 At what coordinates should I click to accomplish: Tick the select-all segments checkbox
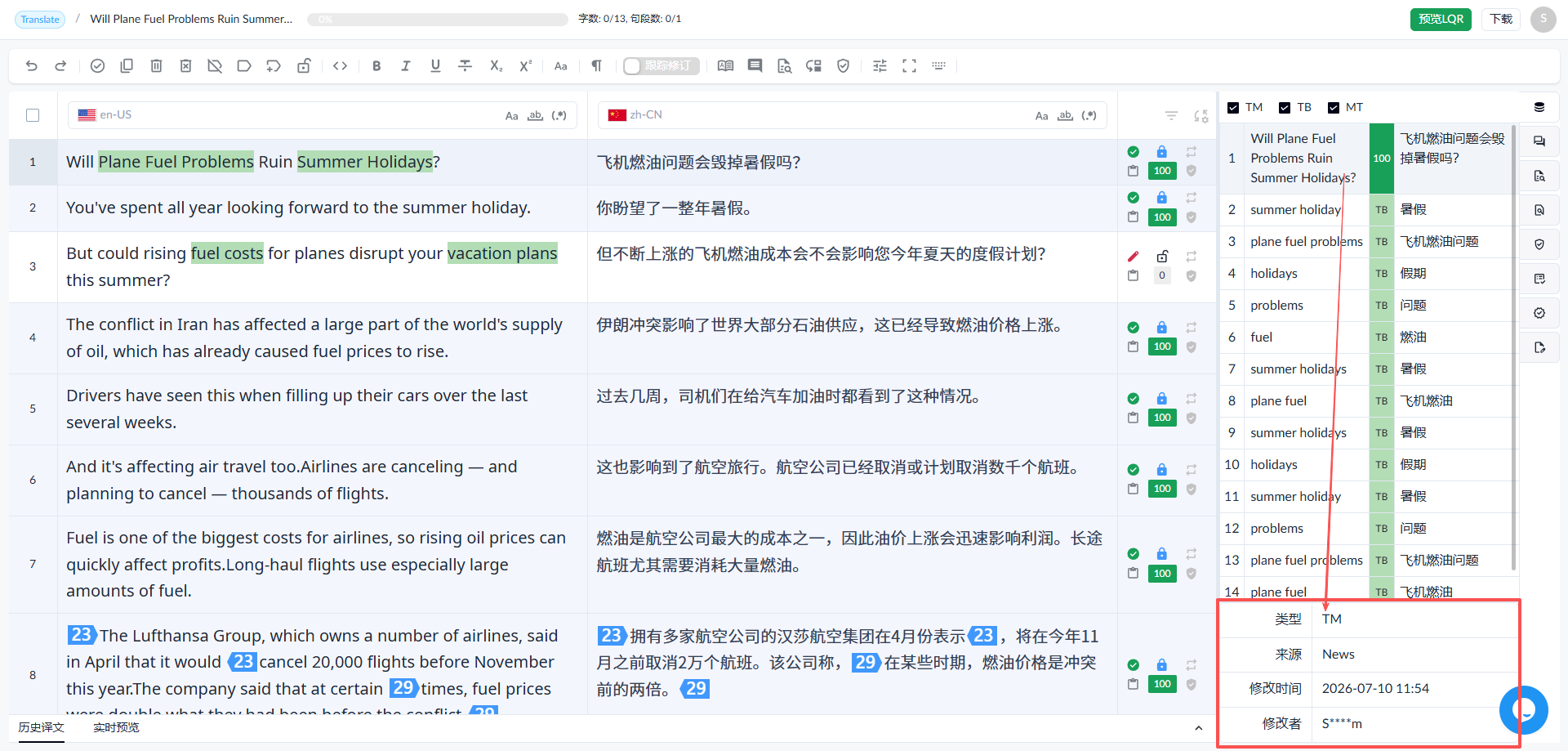33,115
